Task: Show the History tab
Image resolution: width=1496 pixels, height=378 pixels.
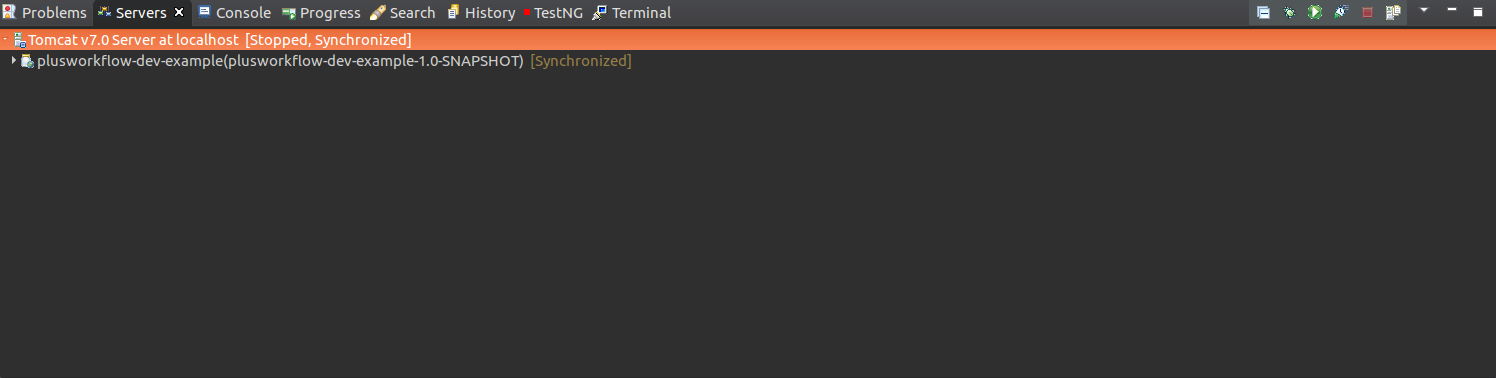Action: [x=481, y=13]
